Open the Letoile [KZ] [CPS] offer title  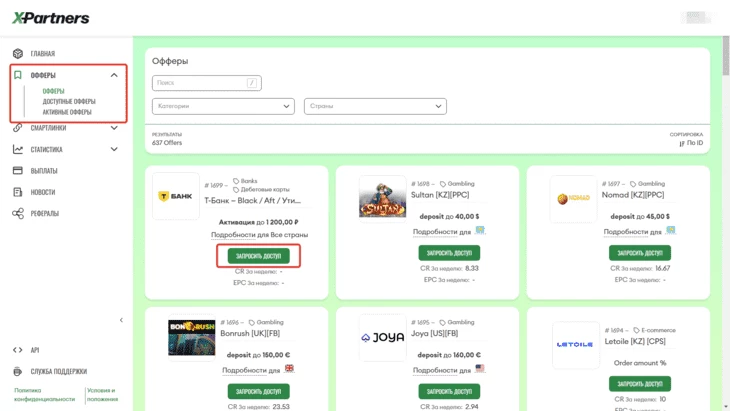click(635, 342)
